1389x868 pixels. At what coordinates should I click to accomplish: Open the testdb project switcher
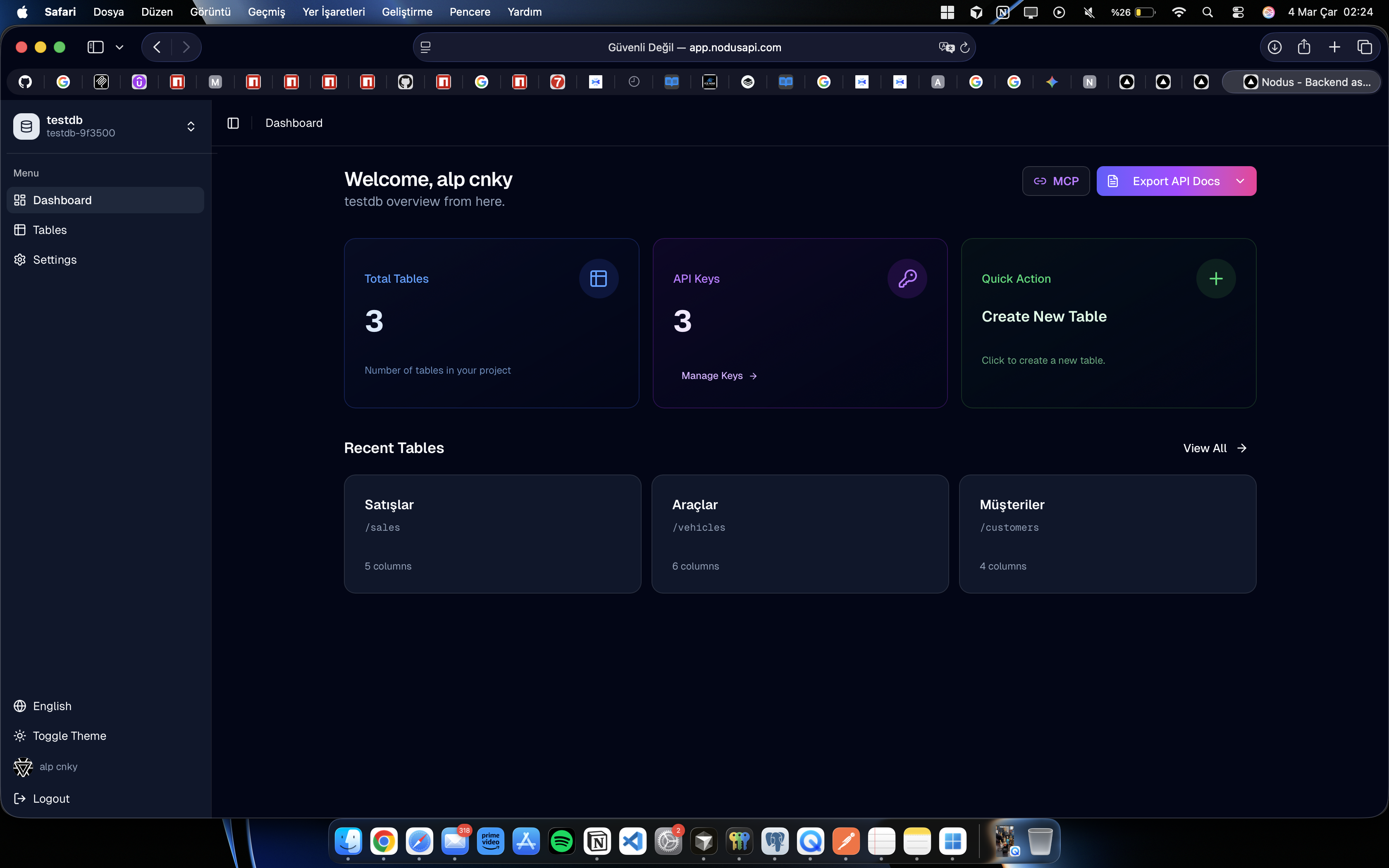[190, 126]
